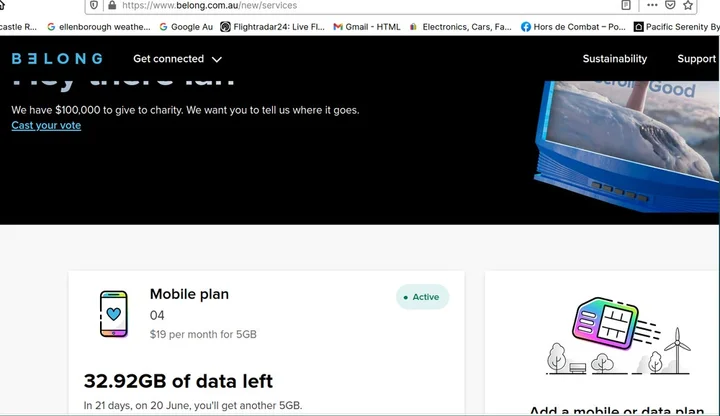Open the page actions three-dot menu
The image size is (720, 416).
(x=652, y=5)
